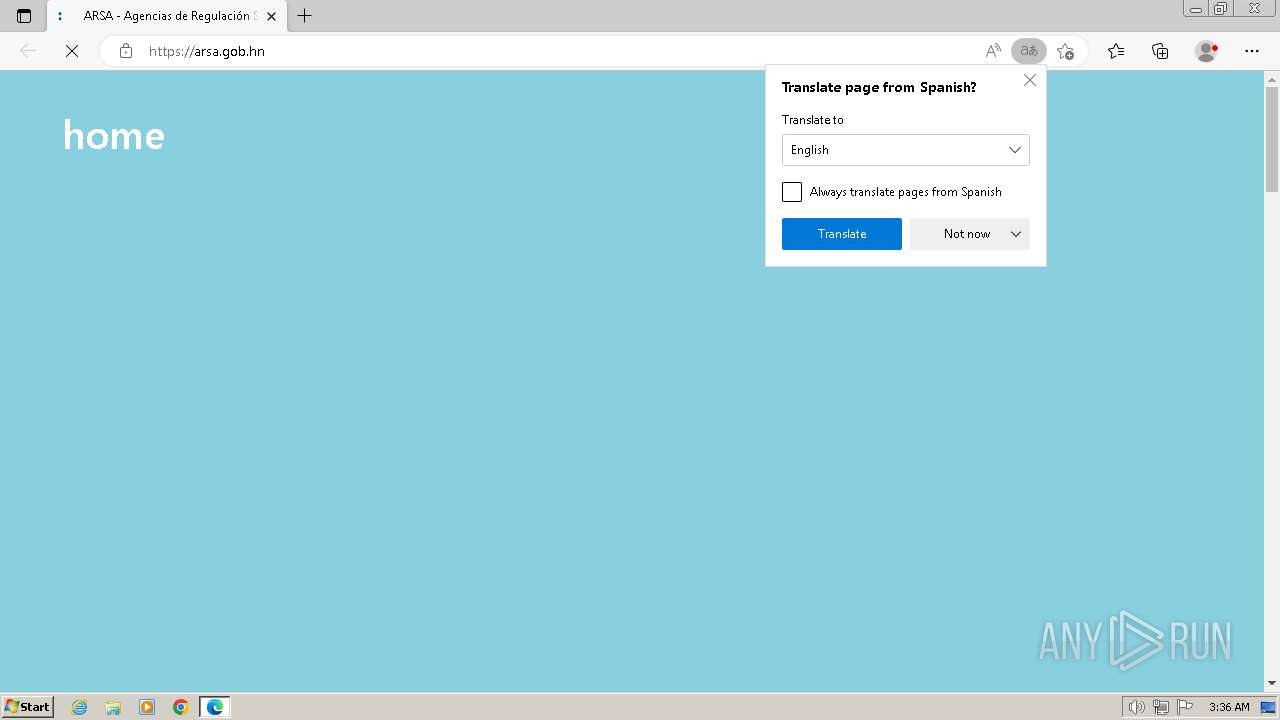Open the Action Center flag icon
Screen dimensions: 1280x720
click(x=1185, y=707)
